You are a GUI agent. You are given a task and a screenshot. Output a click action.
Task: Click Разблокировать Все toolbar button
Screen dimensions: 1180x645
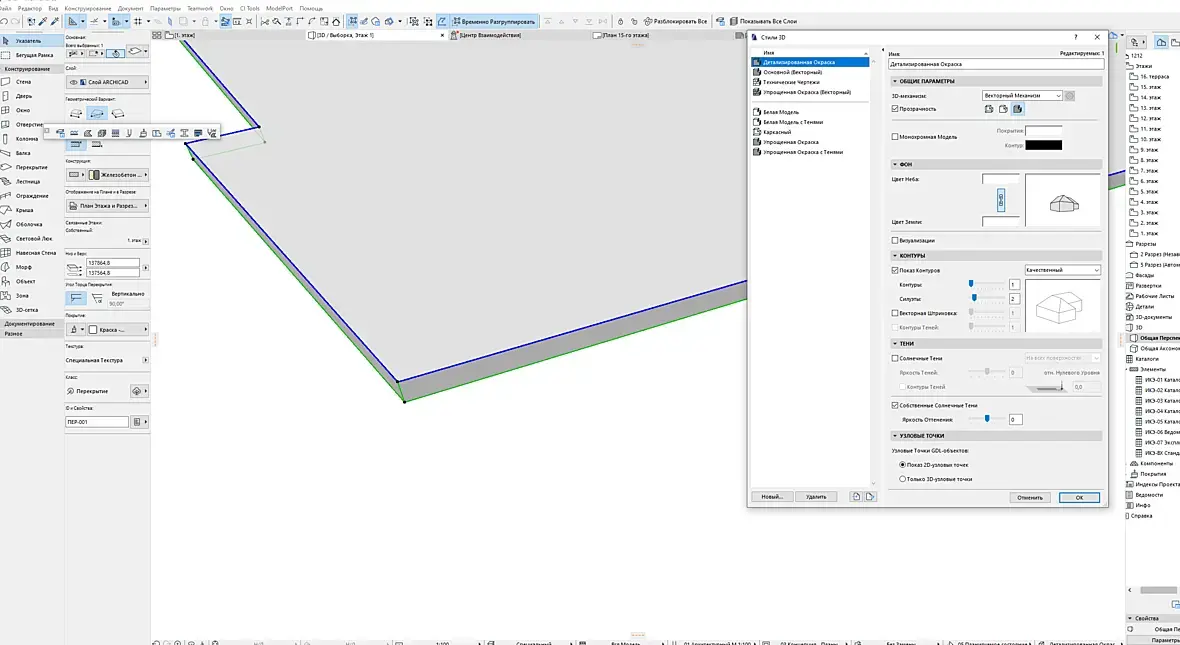point(675,21)
